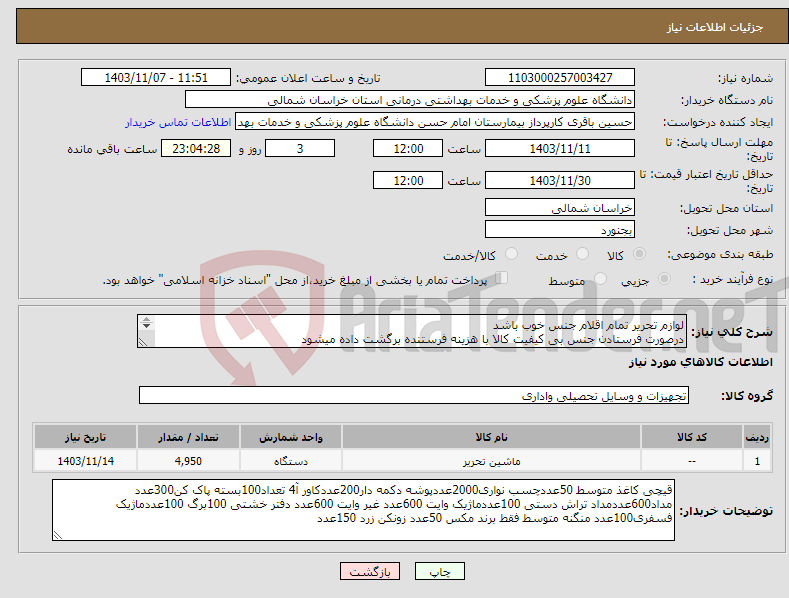
Task: Click the کد کالا column header
Action: (692, 437)
